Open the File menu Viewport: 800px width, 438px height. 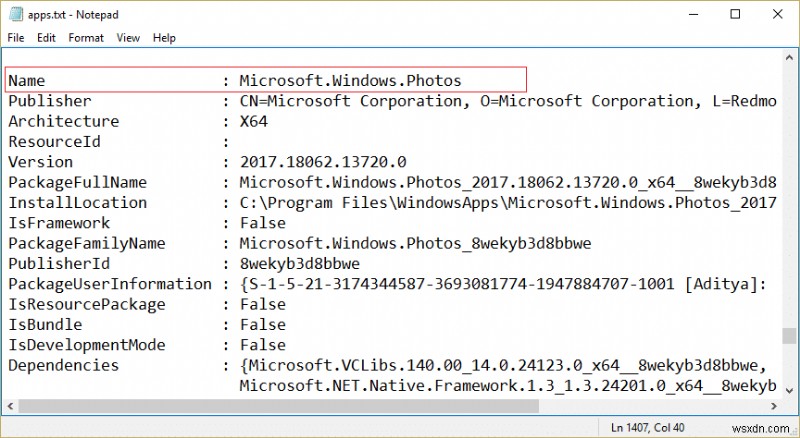click(16, 38)
